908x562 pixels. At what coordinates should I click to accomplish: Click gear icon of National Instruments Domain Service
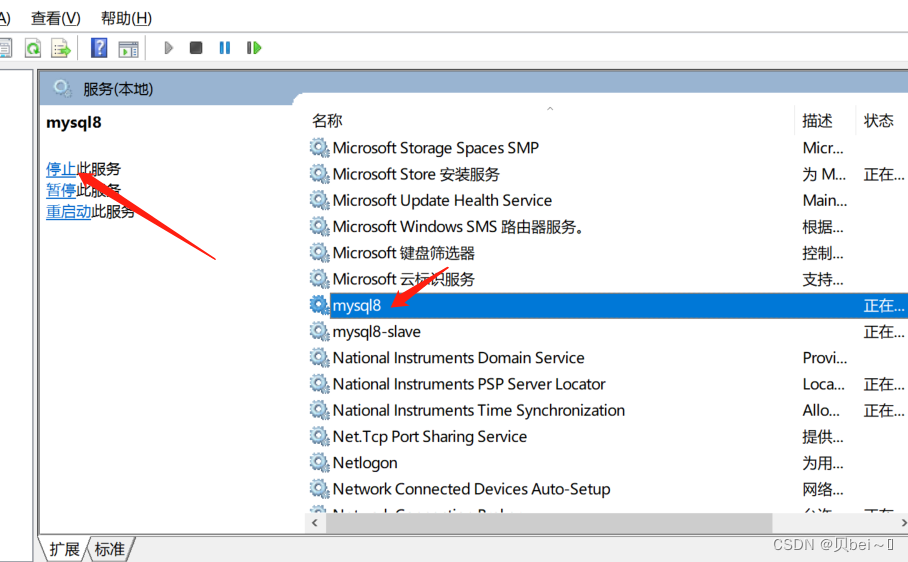(319, 358)
